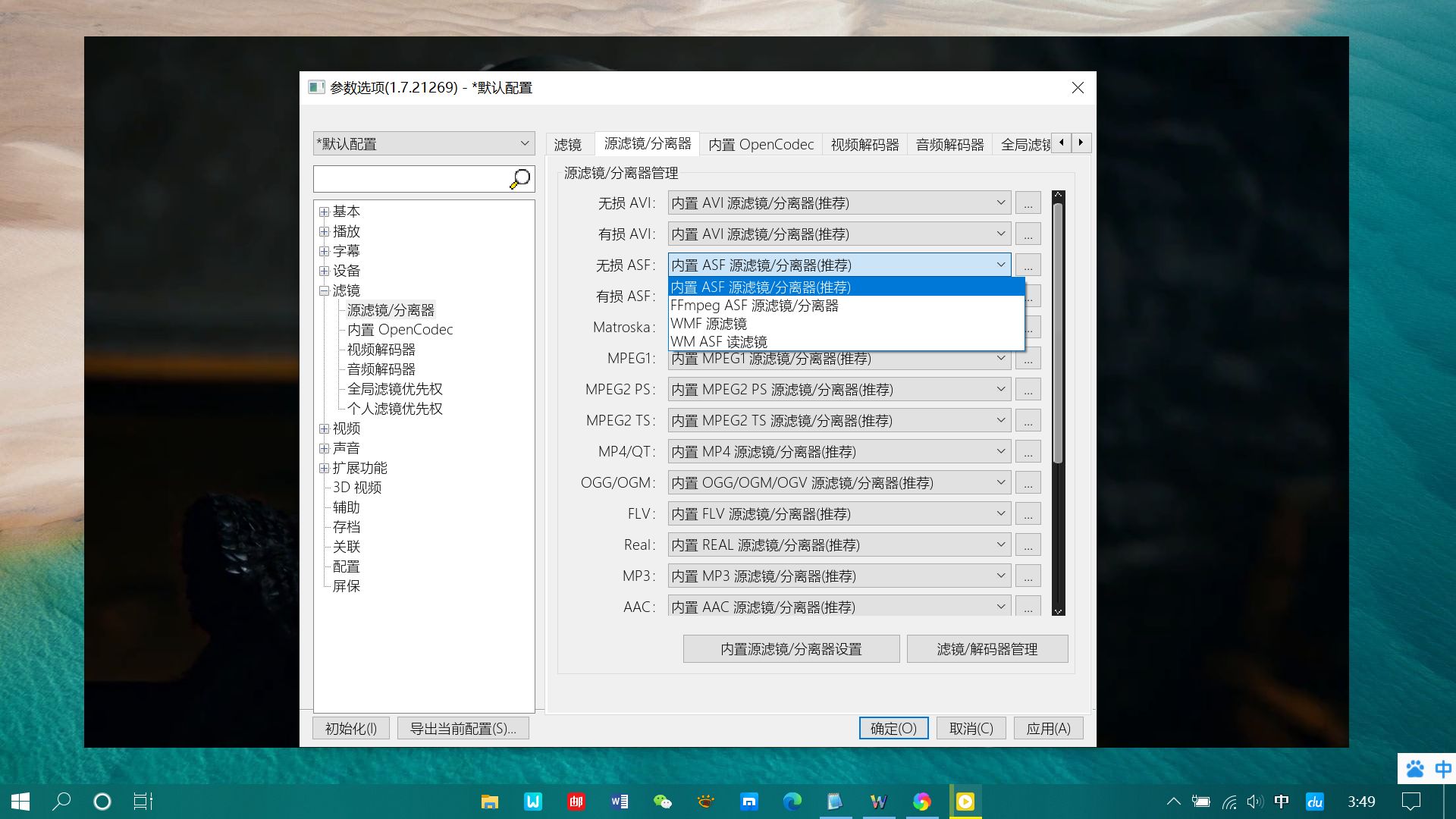Open Firefox from the taskbar
1456x819 pixels.
click(x=922, y=802)
